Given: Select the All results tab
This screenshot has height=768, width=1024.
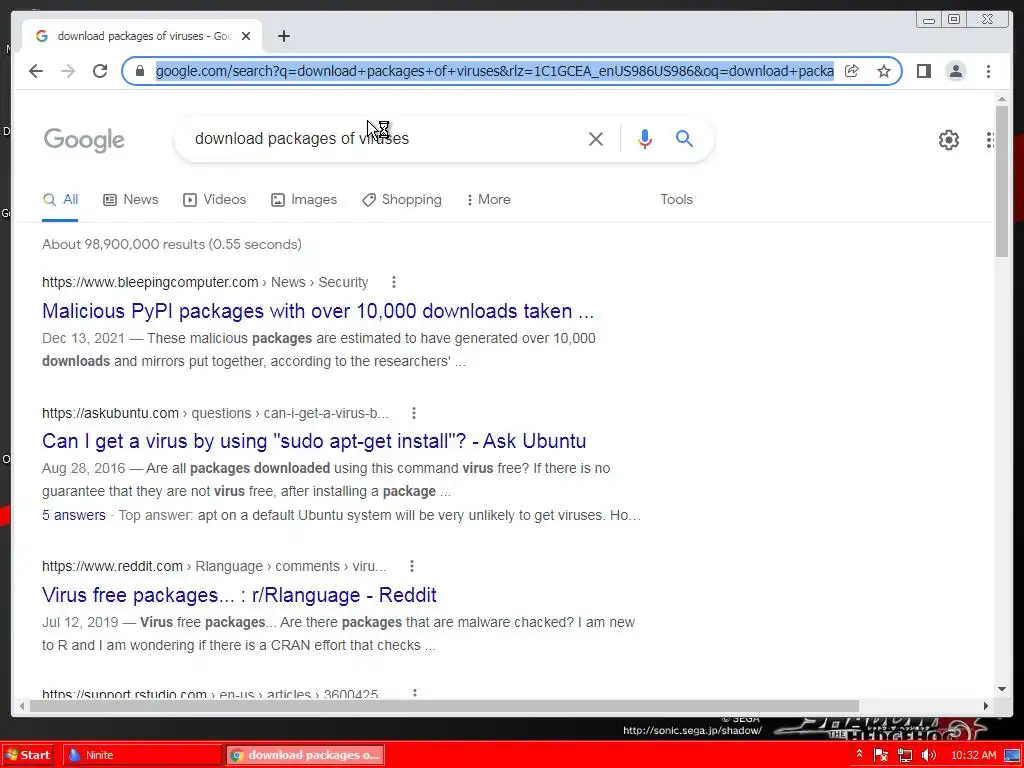Looking at the screenshot, I should (60, 200).
